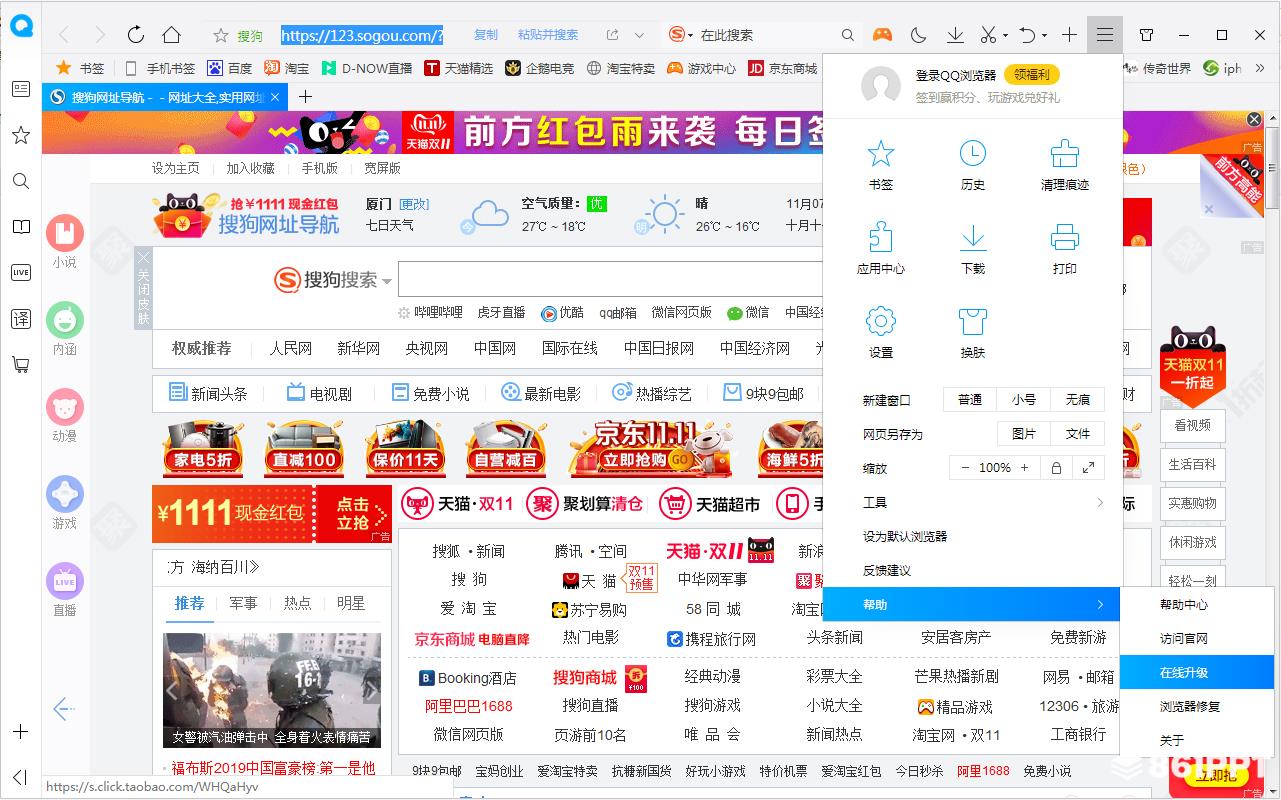Viewport: 1281px width, 800px height.
Task: Save webpage as 文件 button
Action: coord(1078,433)
